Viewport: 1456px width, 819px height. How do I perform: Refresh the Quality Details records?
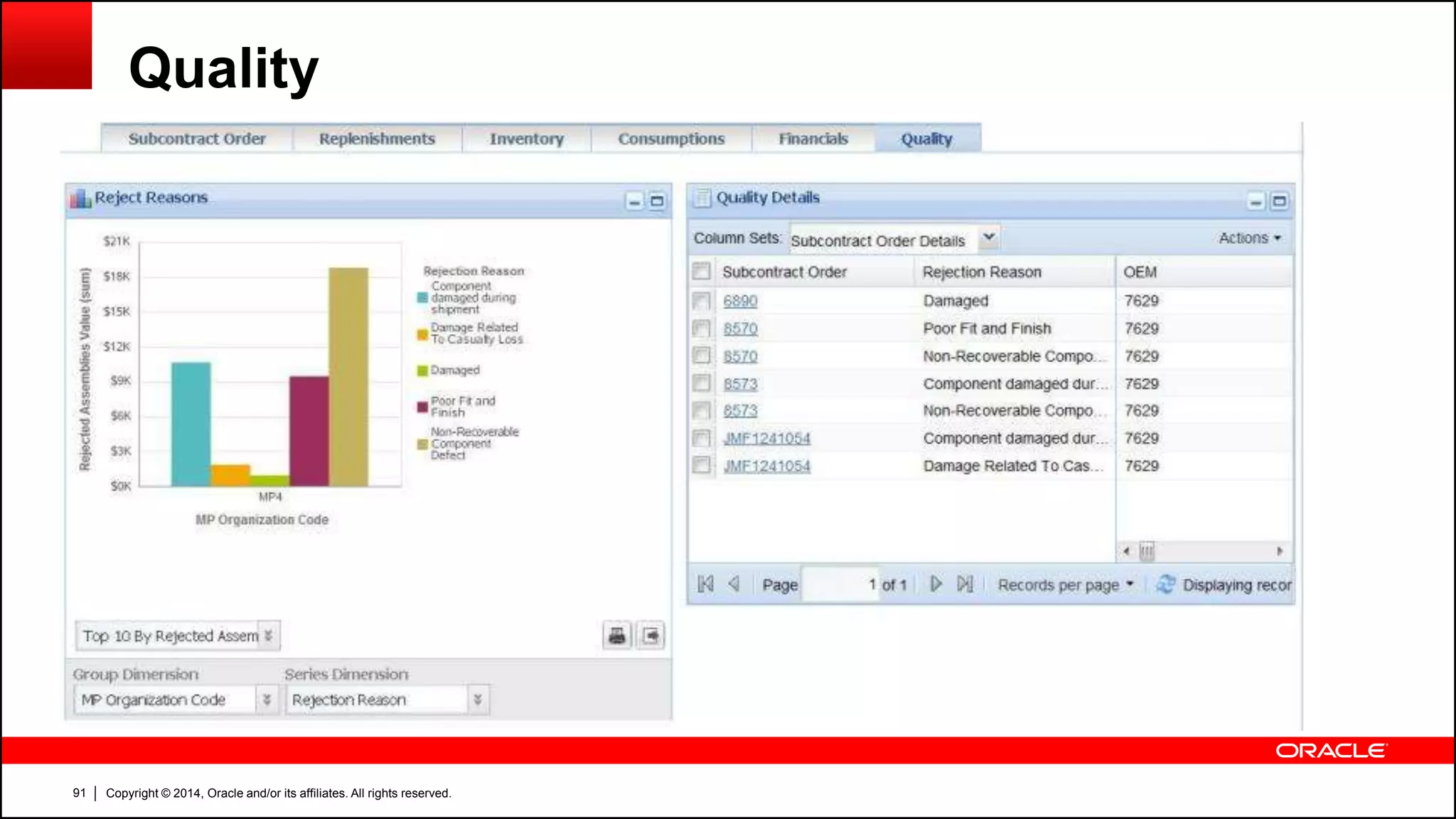[1165, 584]
